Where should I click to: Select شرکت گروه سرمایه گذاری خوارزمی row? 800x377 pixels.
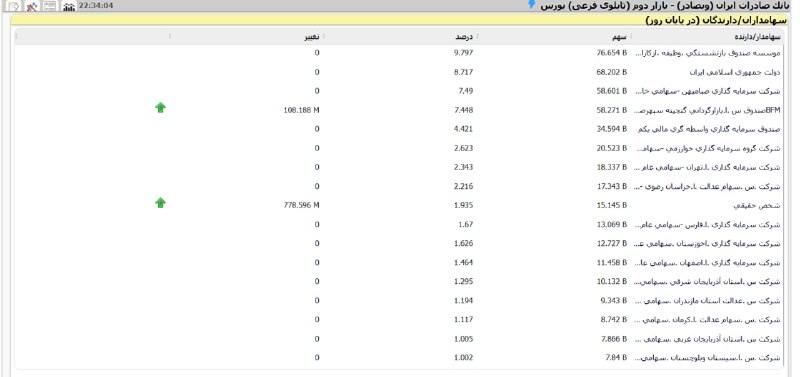tap(707, 148)
